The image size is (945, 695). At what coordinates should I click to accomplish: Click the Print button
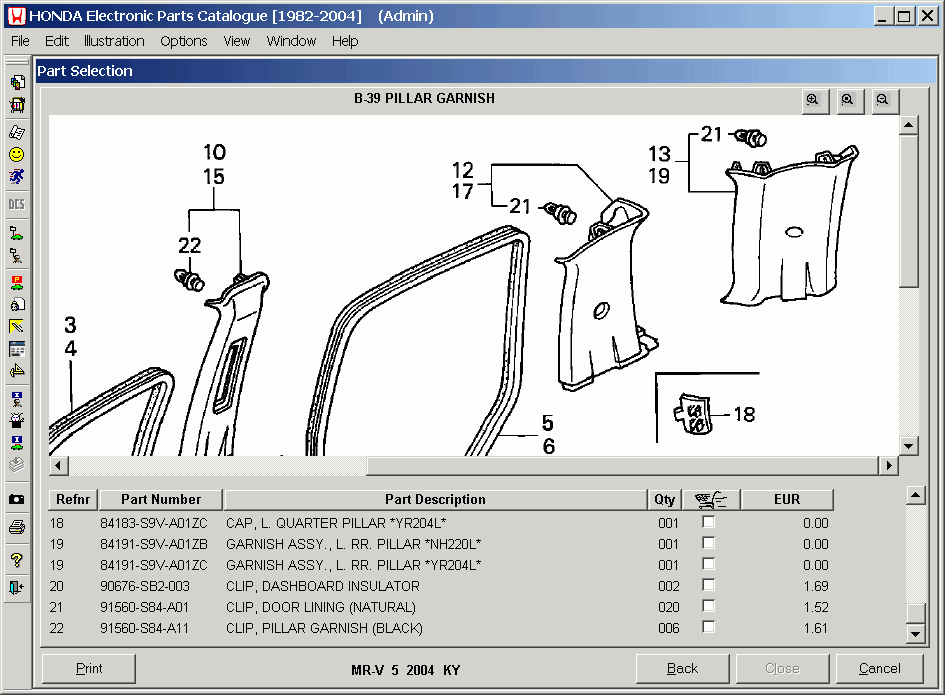coord(89,669)
